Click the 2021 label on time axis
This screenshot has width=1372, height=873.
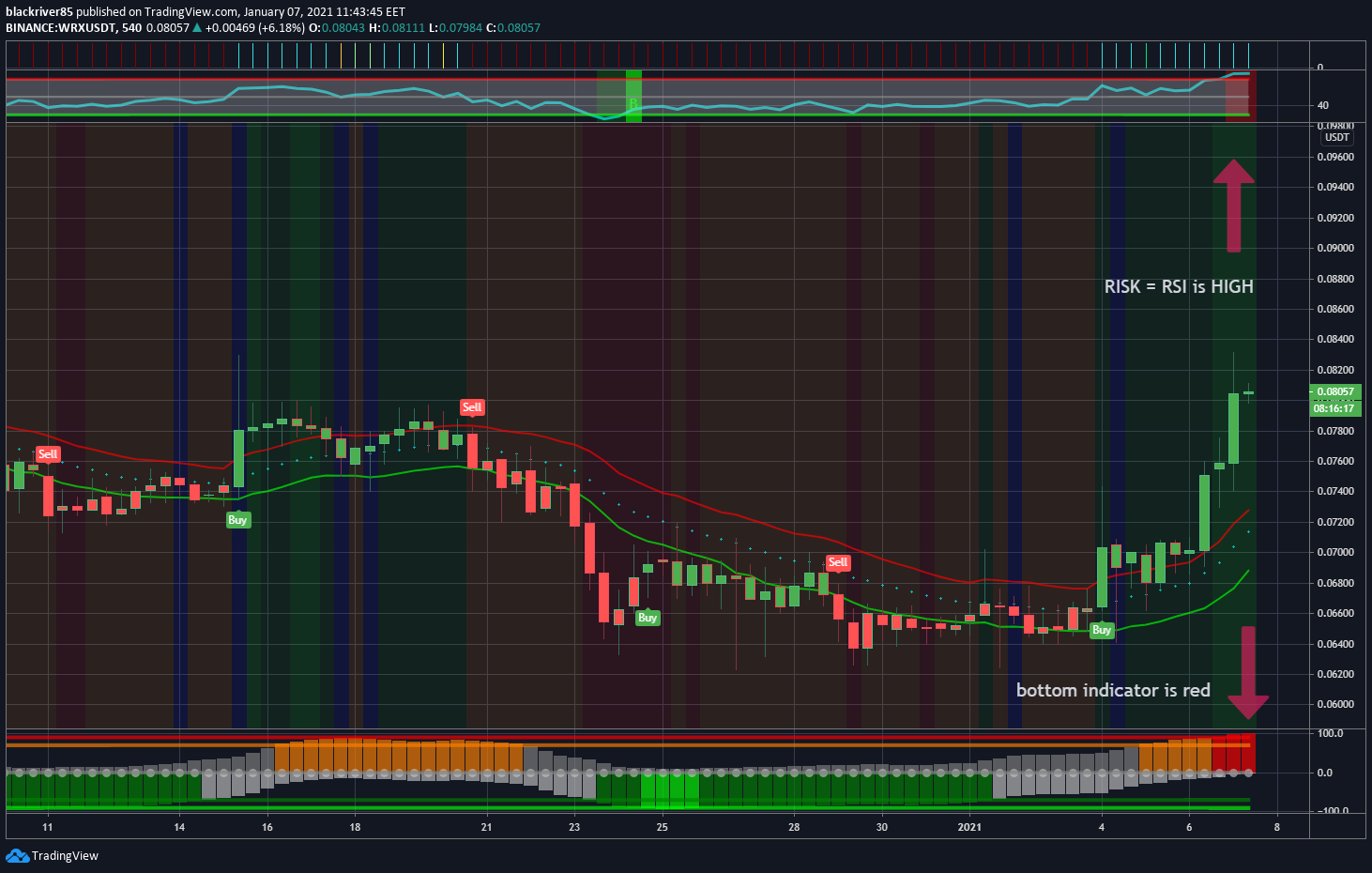[x=969, y=827]
